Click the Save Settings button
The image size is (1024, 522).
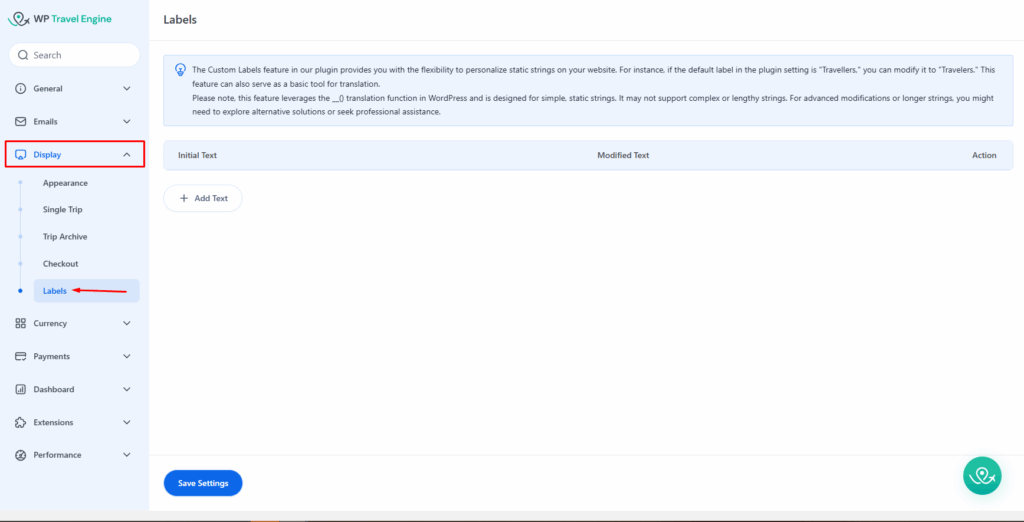pyautogui.click(x=203, y=483)
